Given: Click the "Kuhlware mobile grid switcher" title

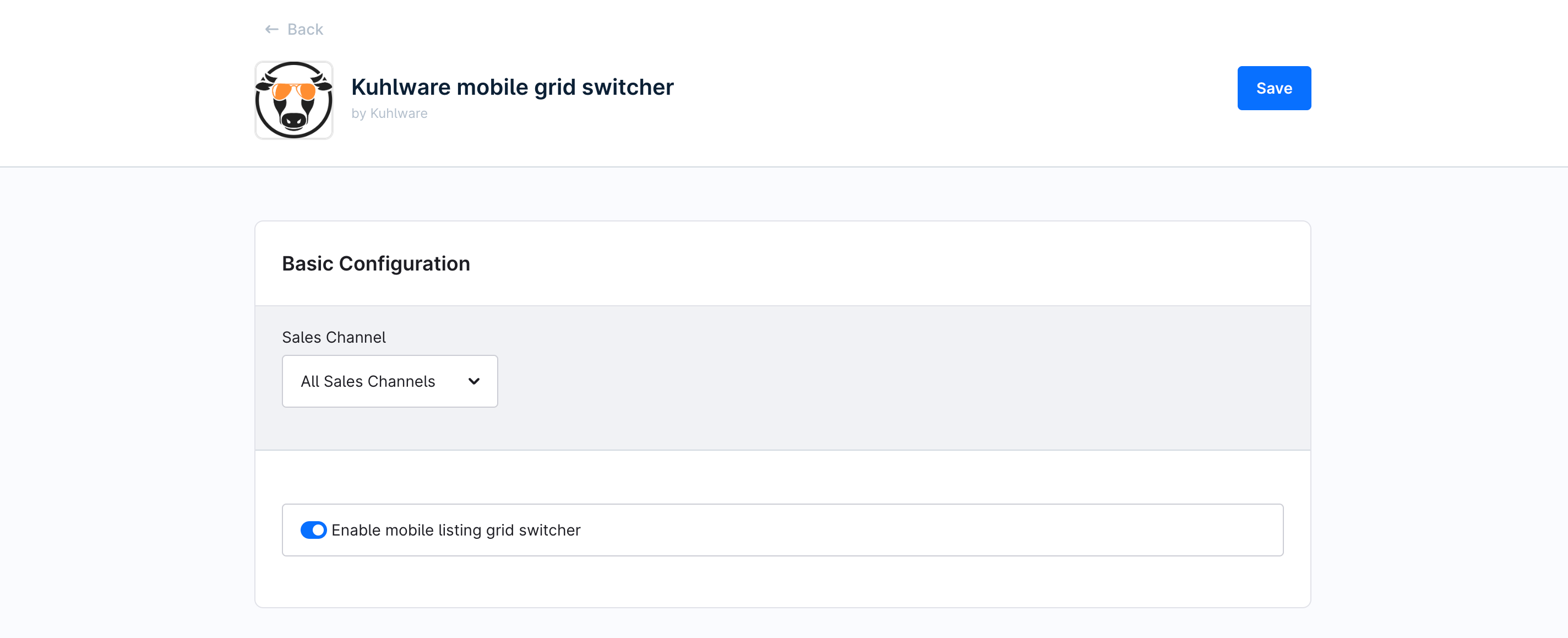Looking at the screenshot, I should pyautogui.click(x=512, y=87).
